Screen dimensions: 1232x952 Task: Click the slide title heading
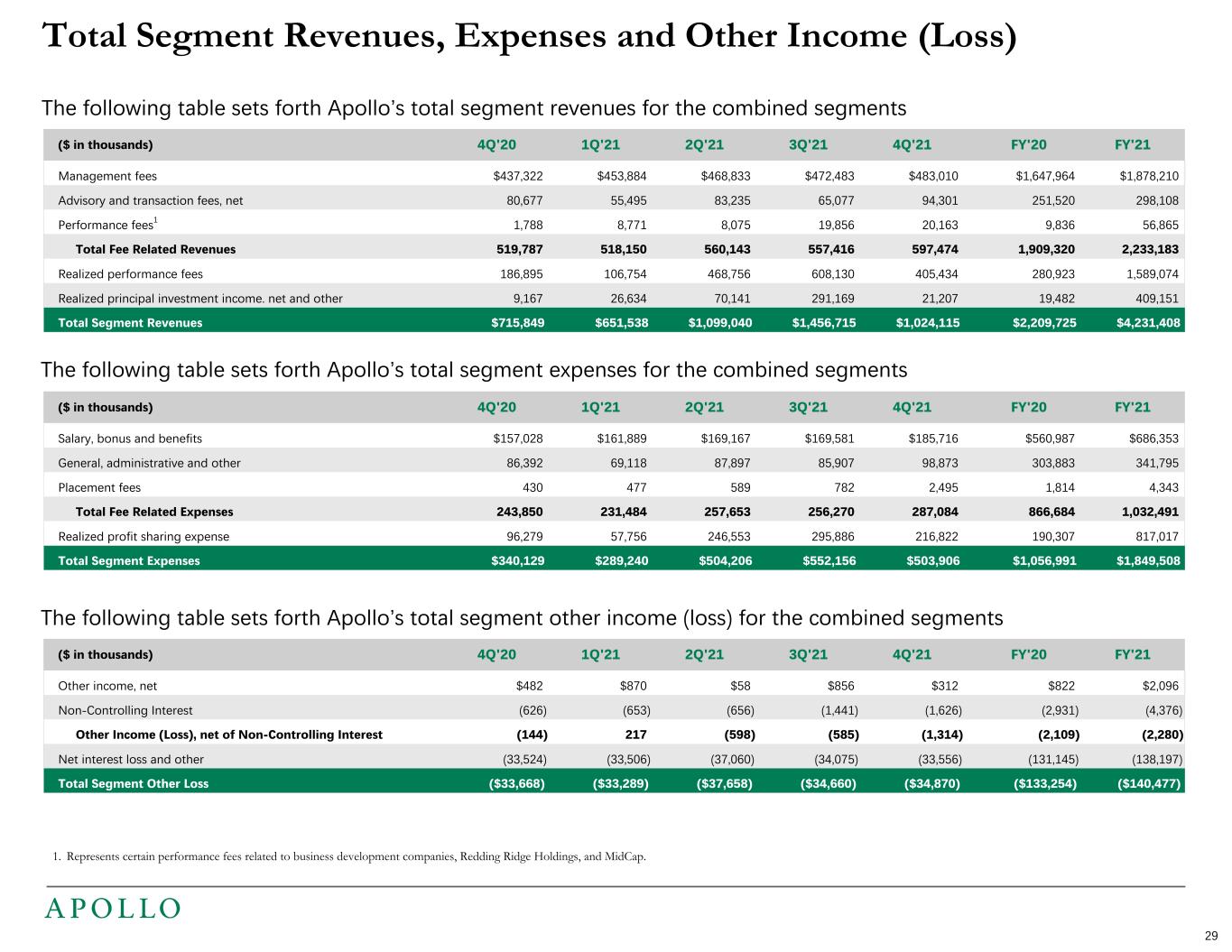[x=530, y=37]
